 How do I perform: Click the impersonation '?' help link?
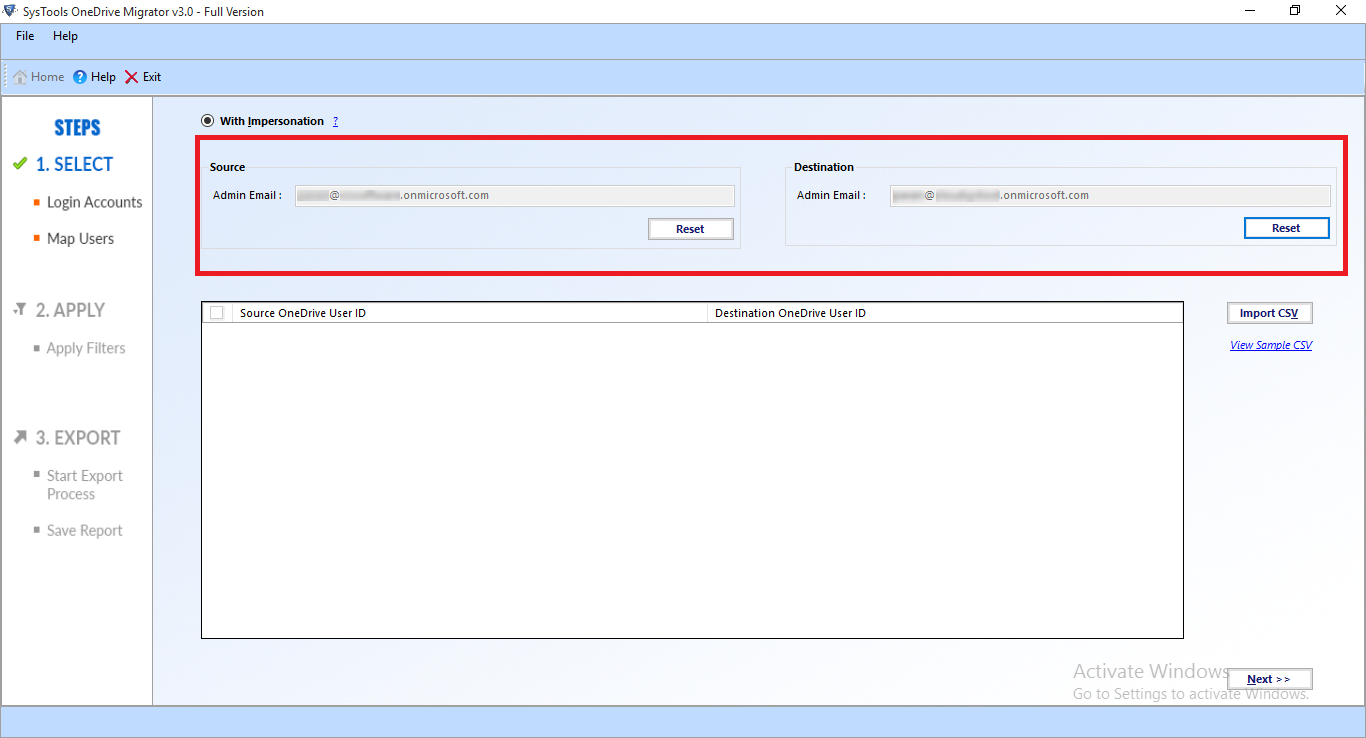pyautogui.click(x=335, y=122)
